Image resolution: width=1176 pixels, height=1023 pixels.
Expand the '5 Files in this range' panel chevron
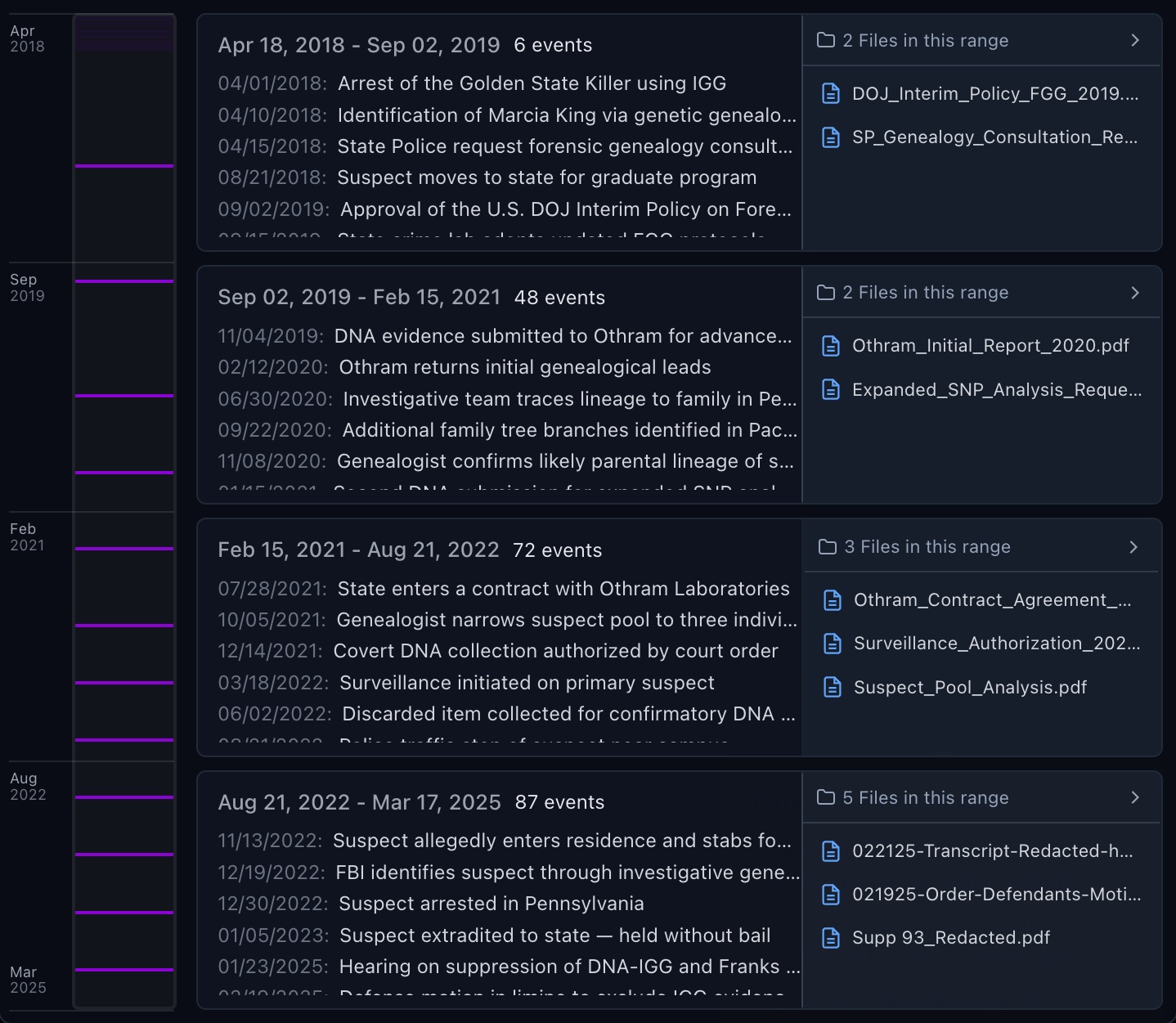click(1133, 797)
